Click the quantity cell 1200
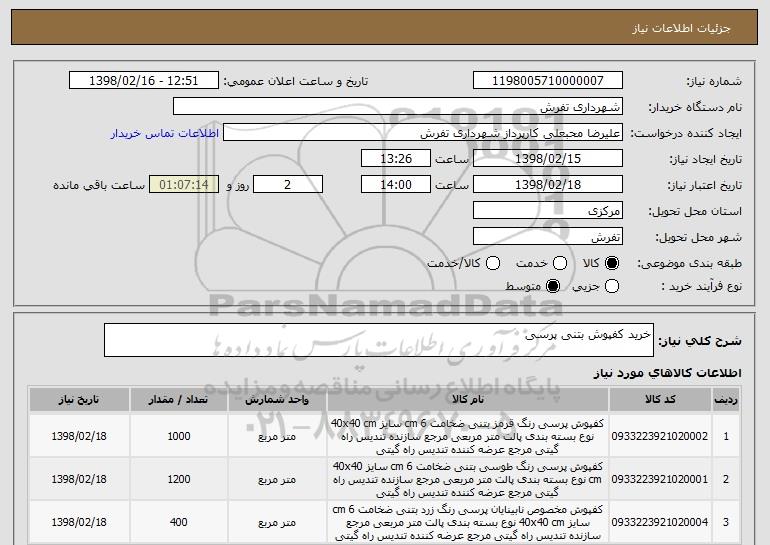The height and width of the screenshot is (545, 770). click(178, 479)
